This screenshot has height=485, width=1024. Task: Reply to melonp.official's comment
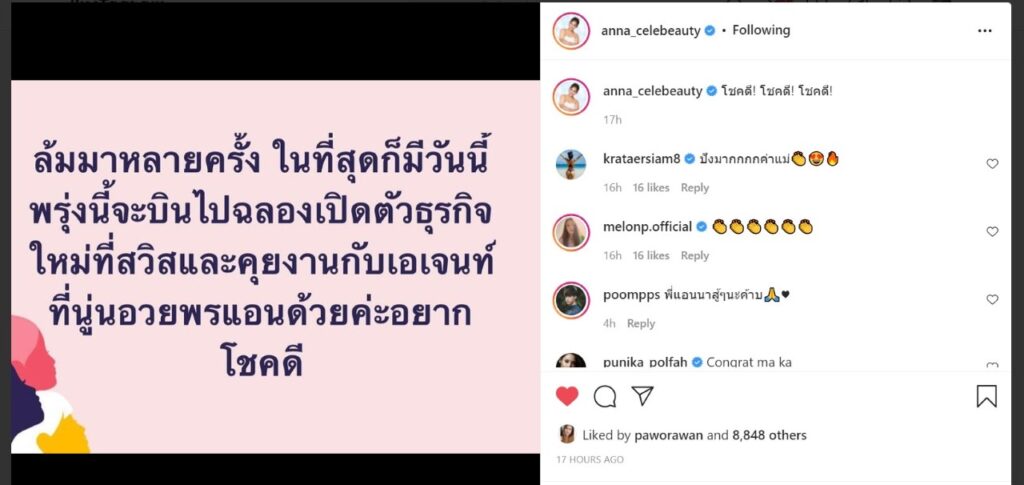click(x=695, y=256)
